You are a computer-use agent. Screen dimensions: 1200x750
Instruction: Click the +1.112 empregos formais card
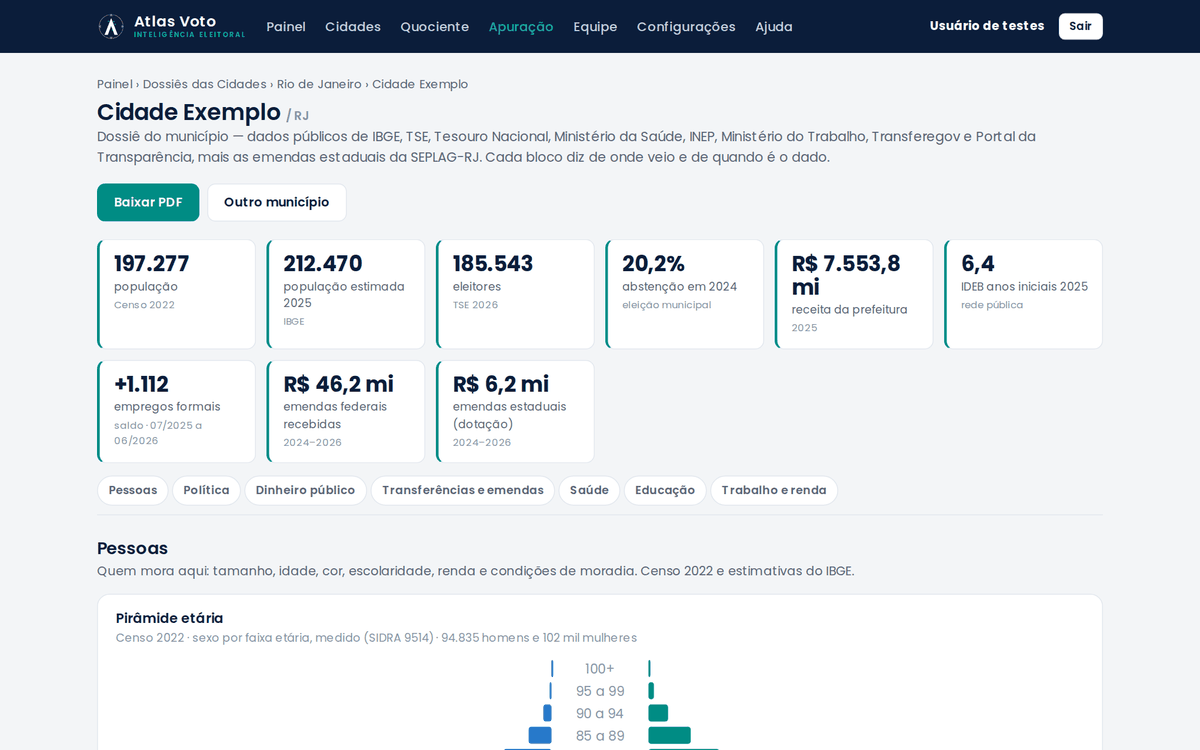click(x=176, y=411)
